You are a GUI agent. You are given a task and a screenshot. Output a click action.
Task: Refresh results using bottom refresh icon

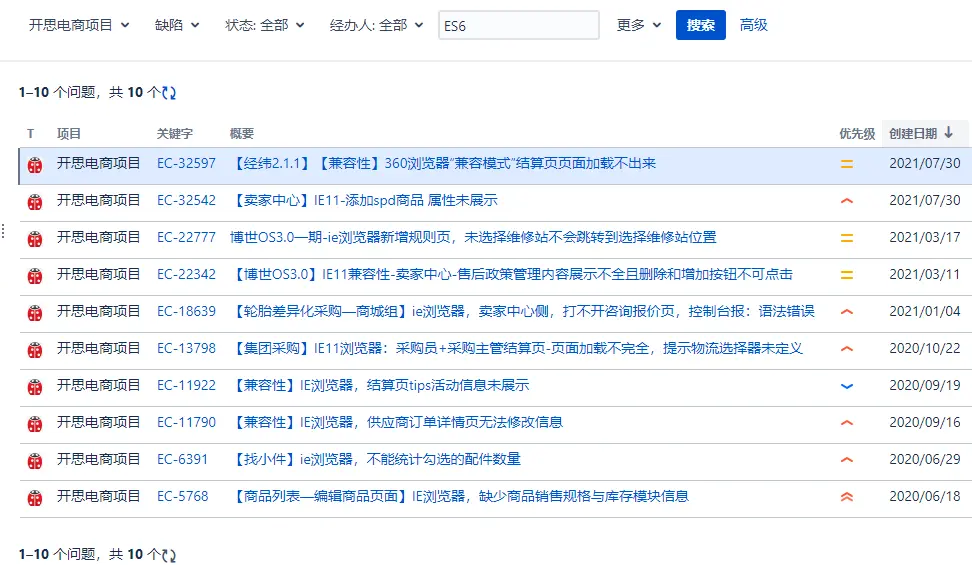click(169, 555)
